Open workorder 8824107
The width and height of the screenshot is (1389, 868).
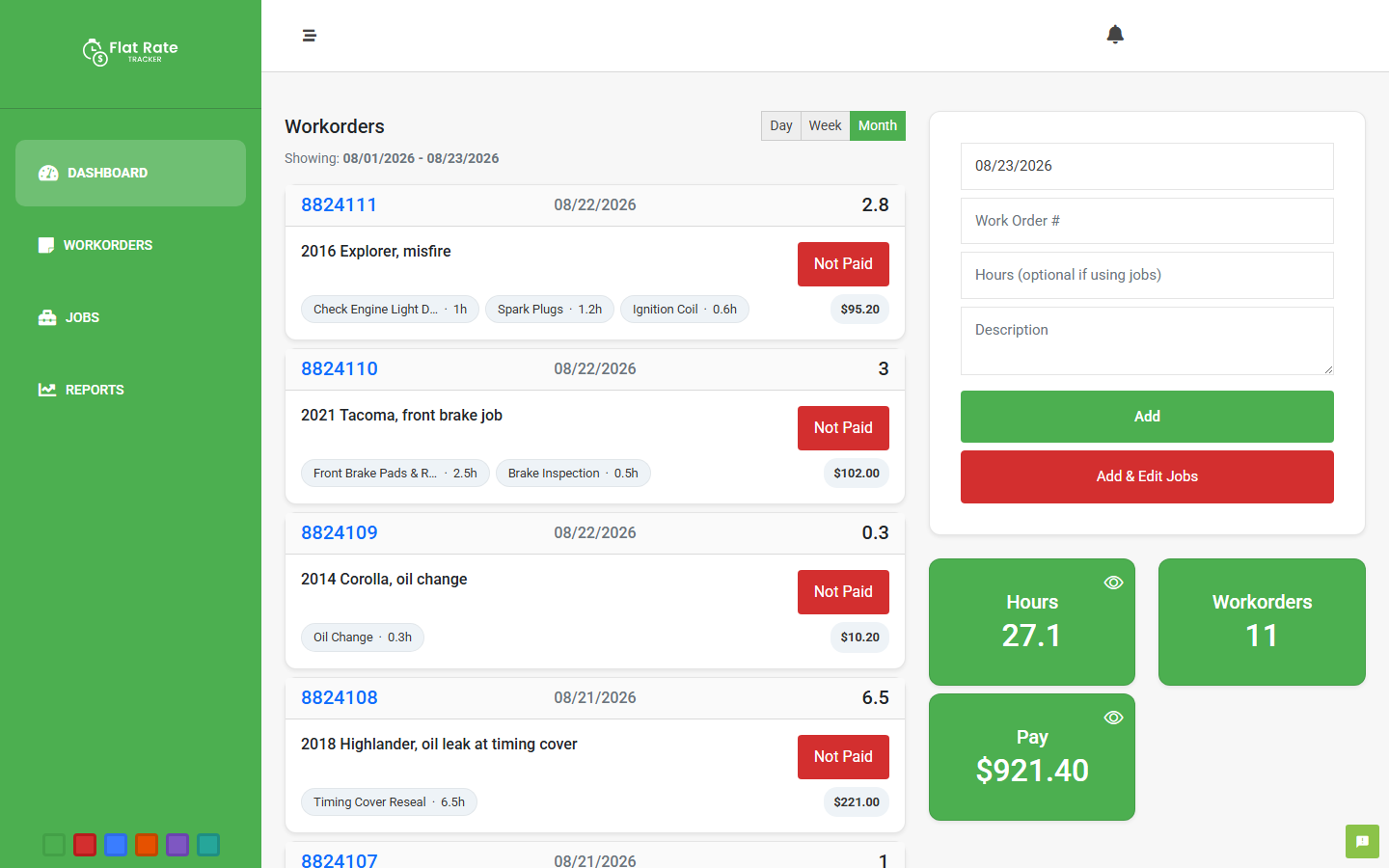(340, 858)
